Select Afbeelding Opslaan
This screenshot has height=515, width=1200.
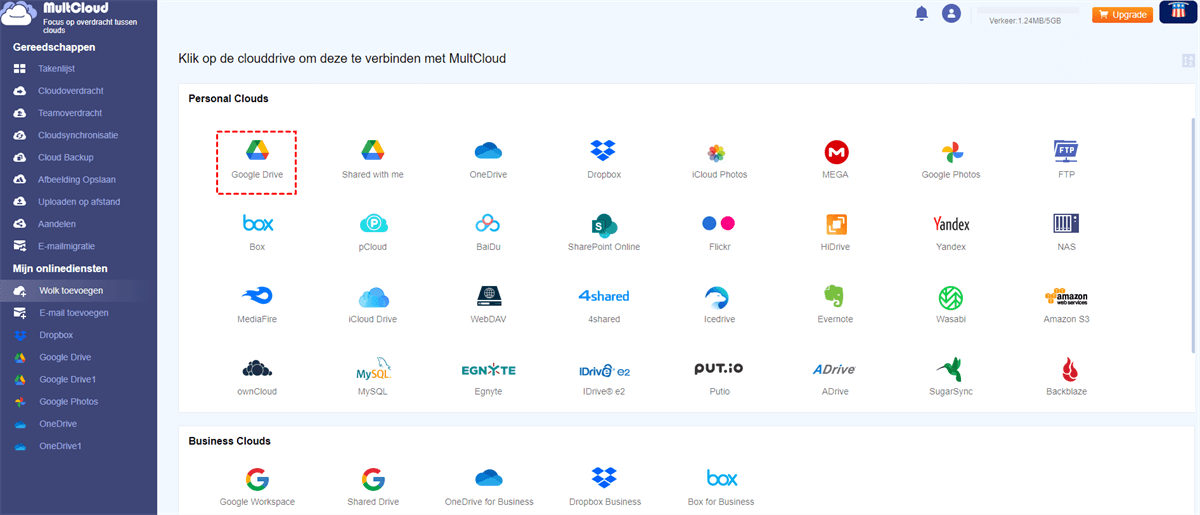click(78, 180)
